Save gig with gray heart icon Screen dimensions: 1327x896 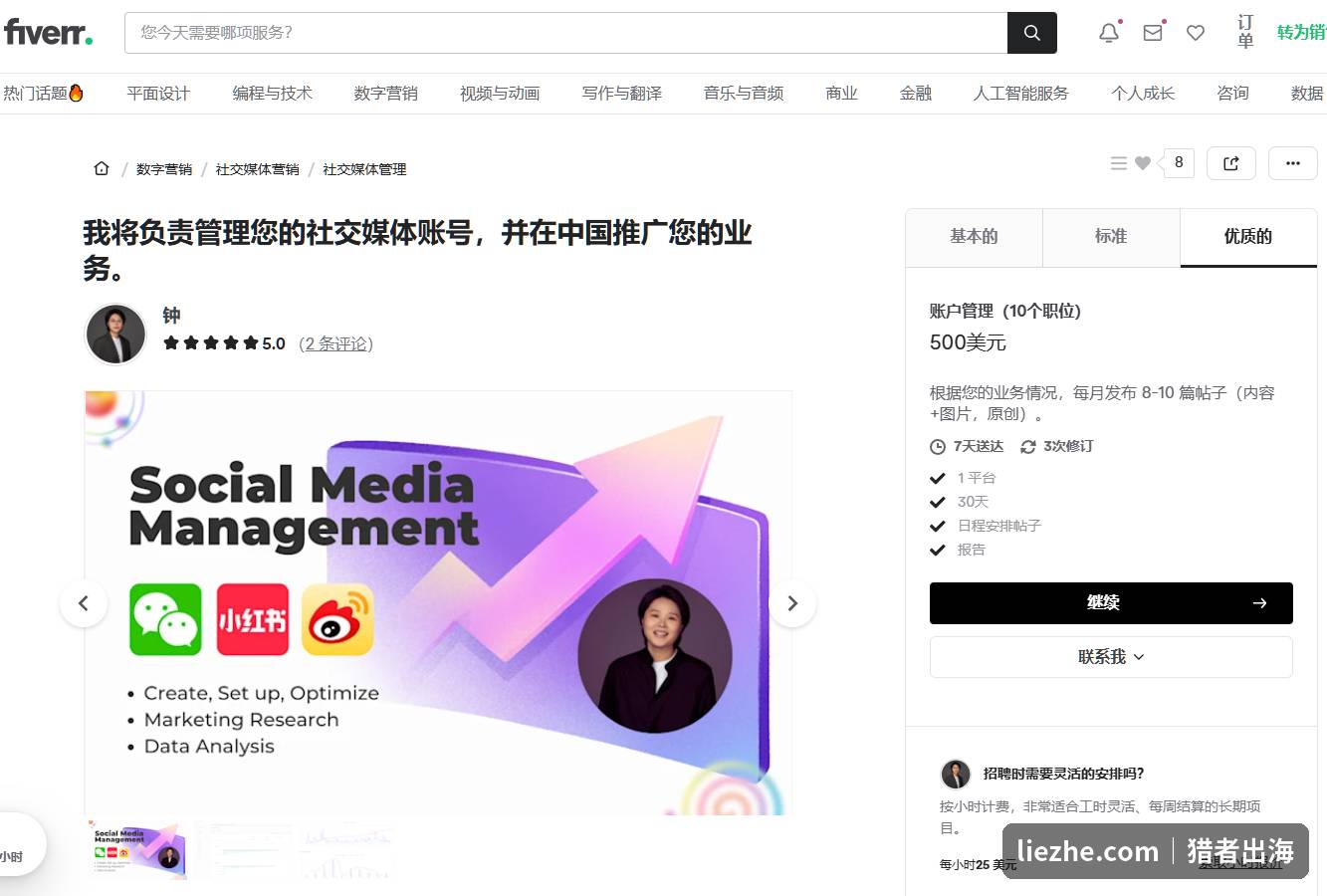tap(1143, 163)
